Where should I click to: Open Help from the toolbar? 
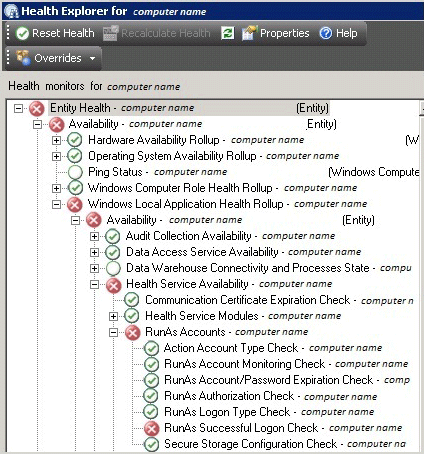click(x=338, y=33)
